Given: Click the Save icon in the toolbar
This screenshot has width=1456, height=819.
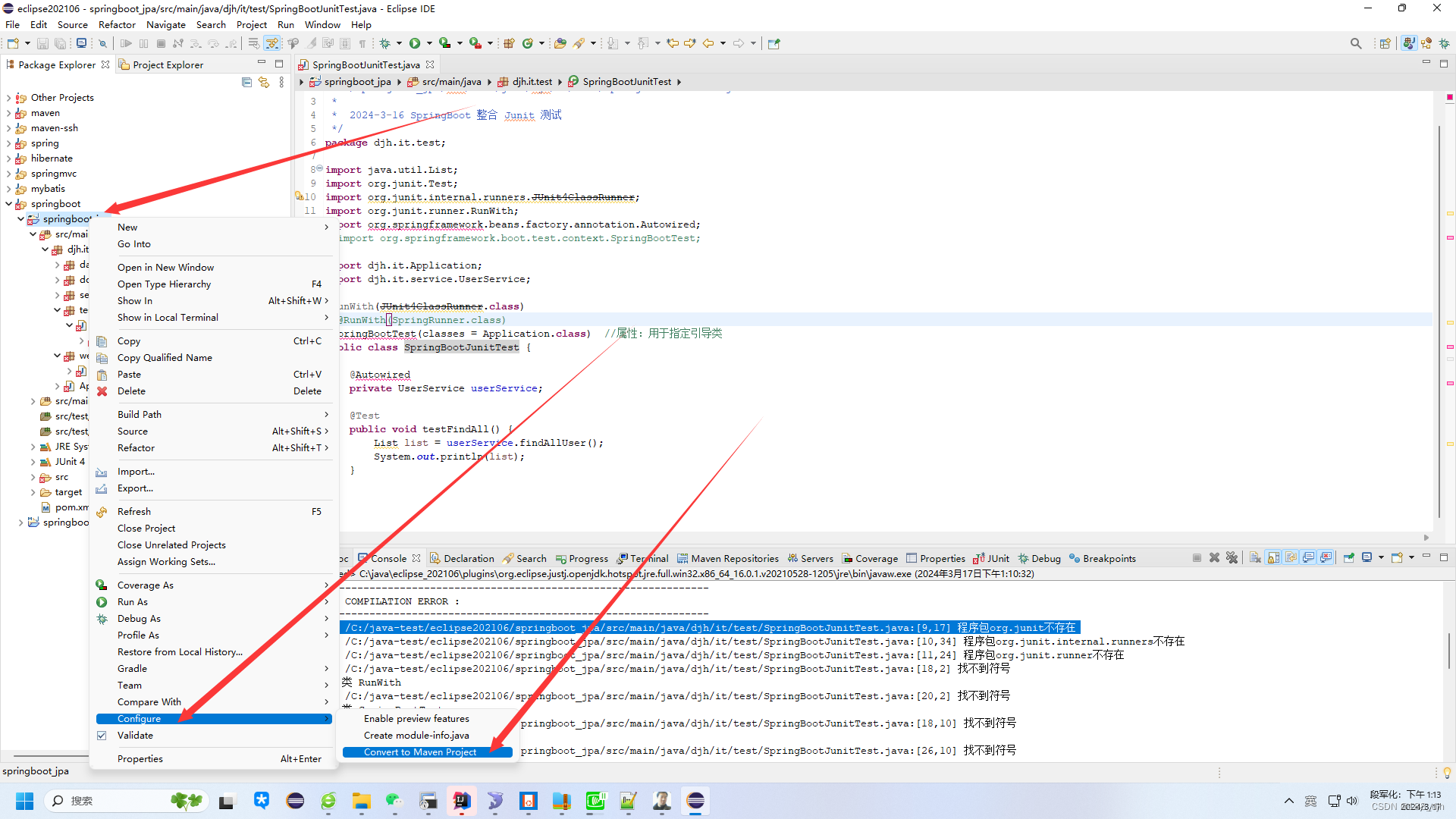Looking at the screenshot, I should [42, 43].
